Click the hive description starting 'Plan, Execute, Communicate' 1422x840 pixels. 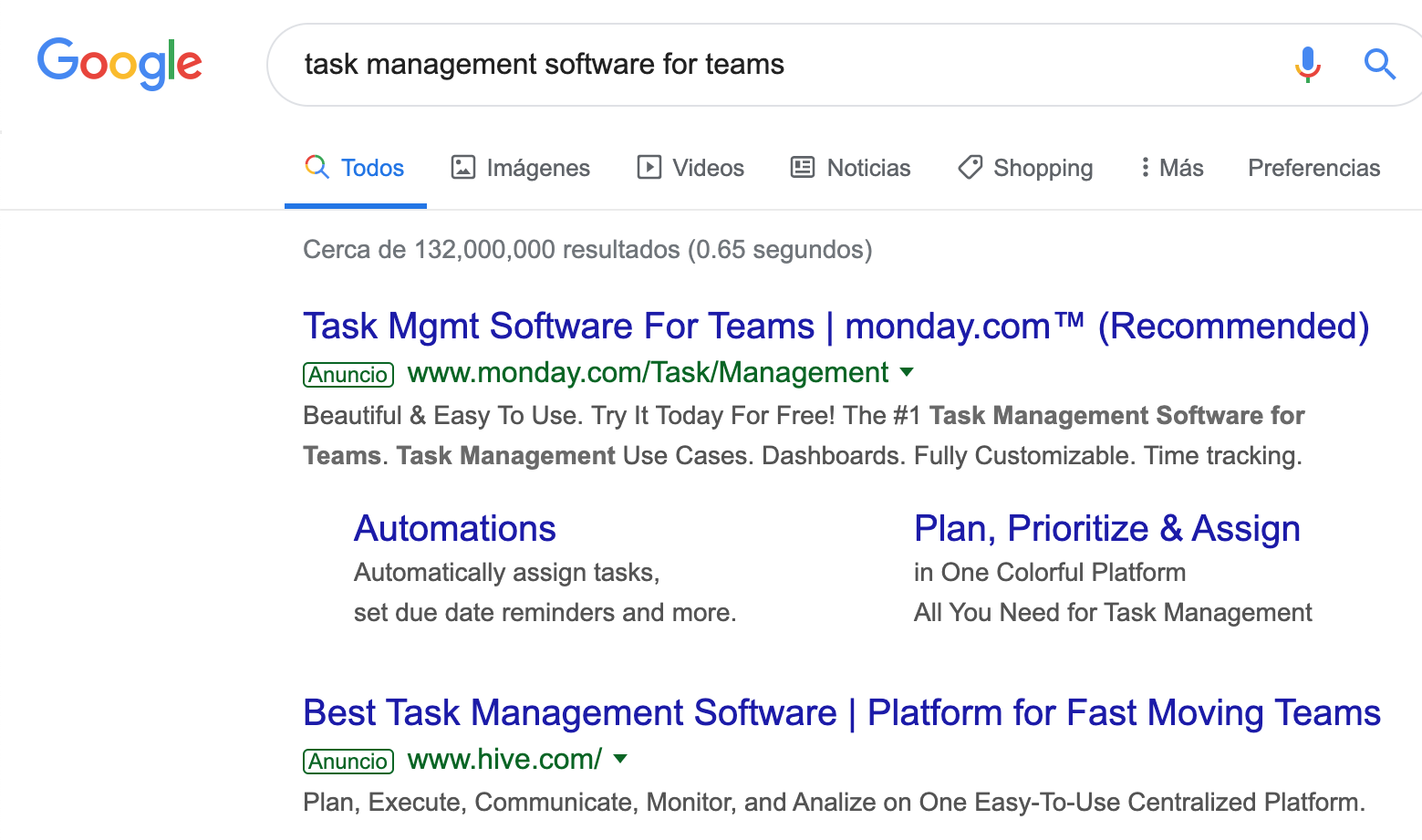pyautogui.click(x=834, y=803)
